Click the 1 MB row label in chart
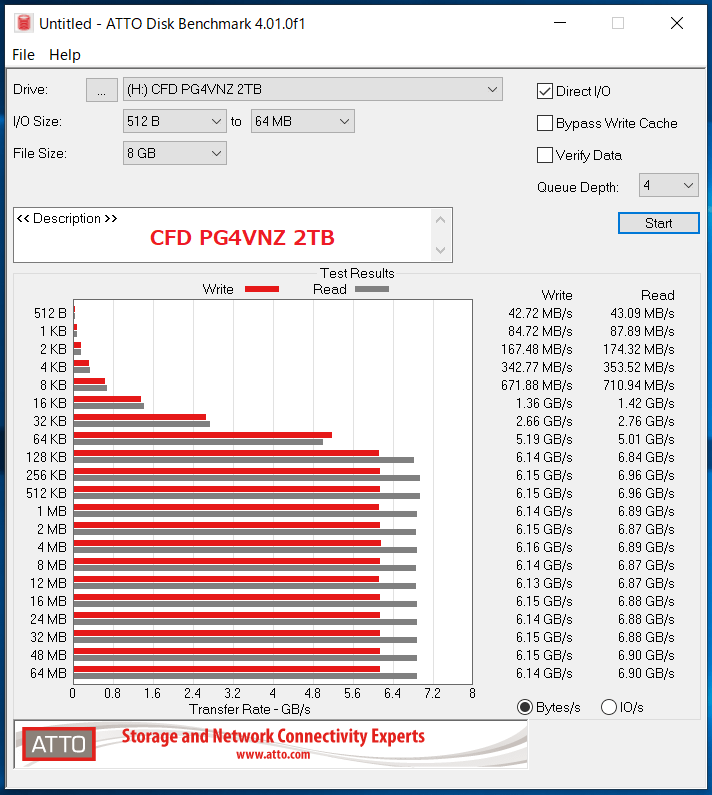The height and width of the screenshot is (795, 712). point(52,511)
